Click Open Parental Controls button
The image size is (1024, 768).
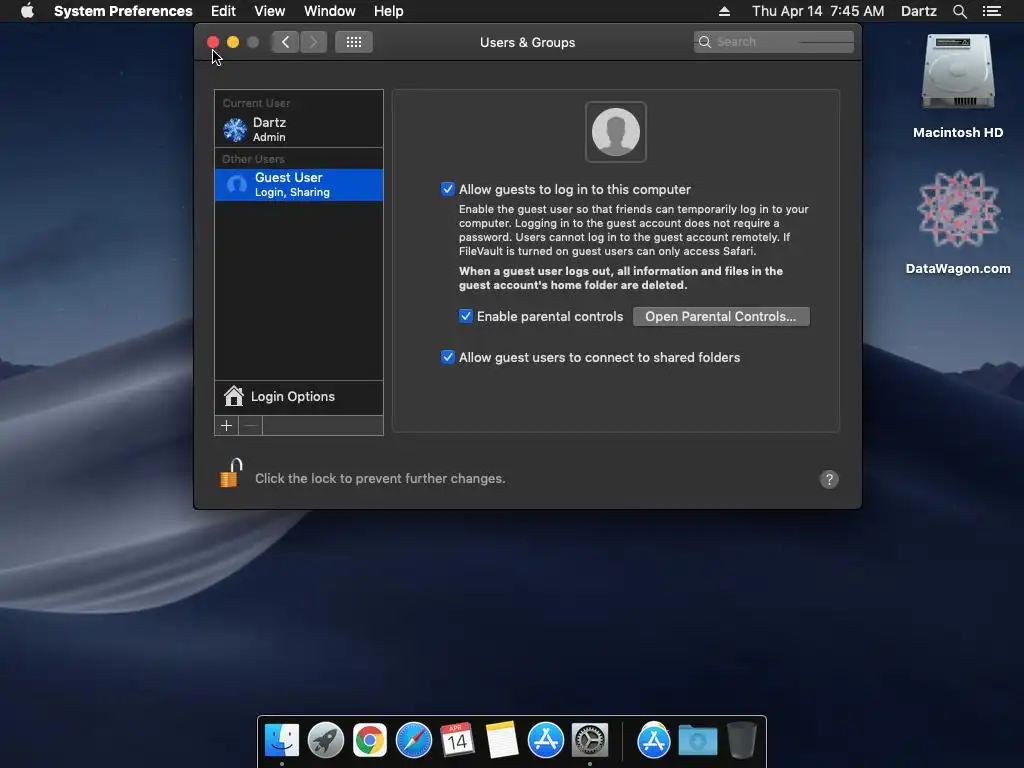(721, 316)
